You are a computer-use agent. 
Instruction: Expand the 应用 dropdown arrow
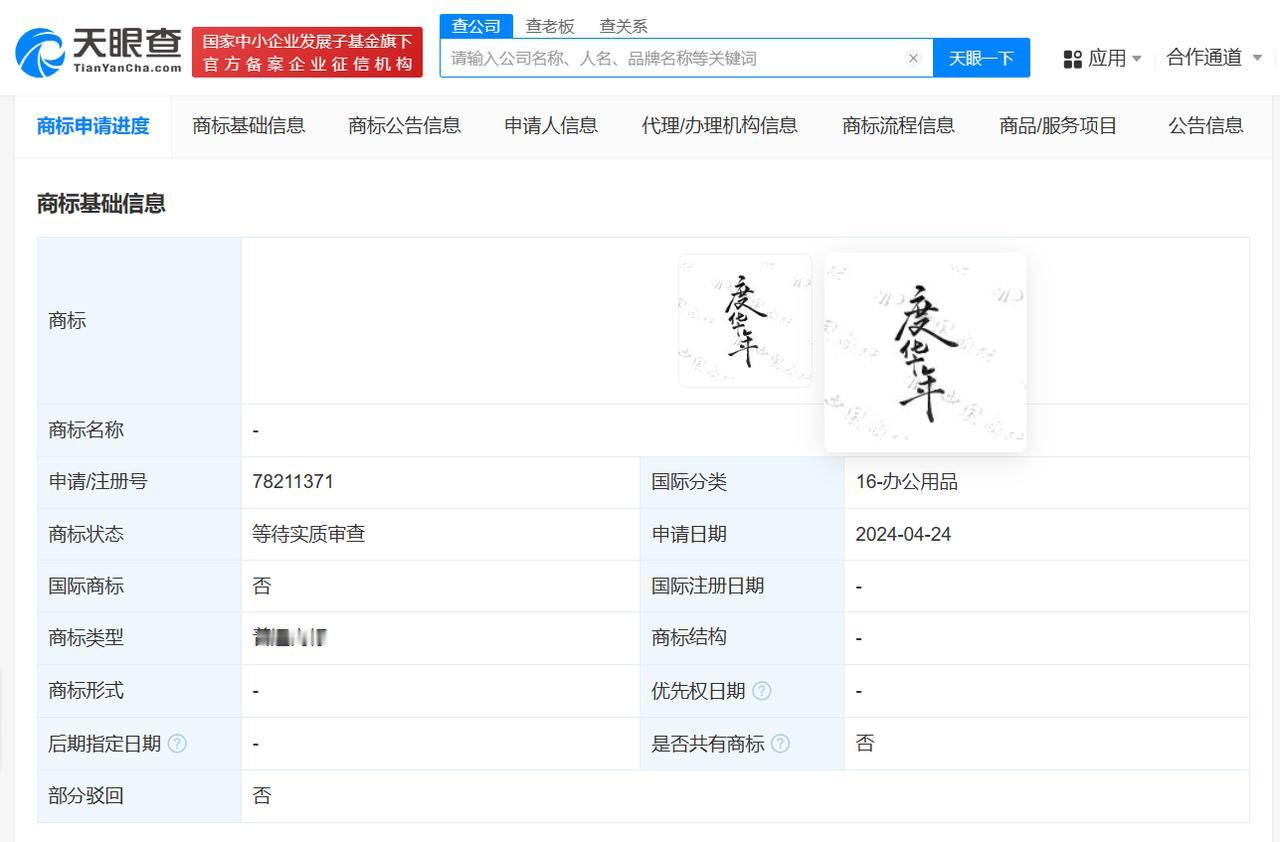pyautogui.click(x=1137, y=59)
